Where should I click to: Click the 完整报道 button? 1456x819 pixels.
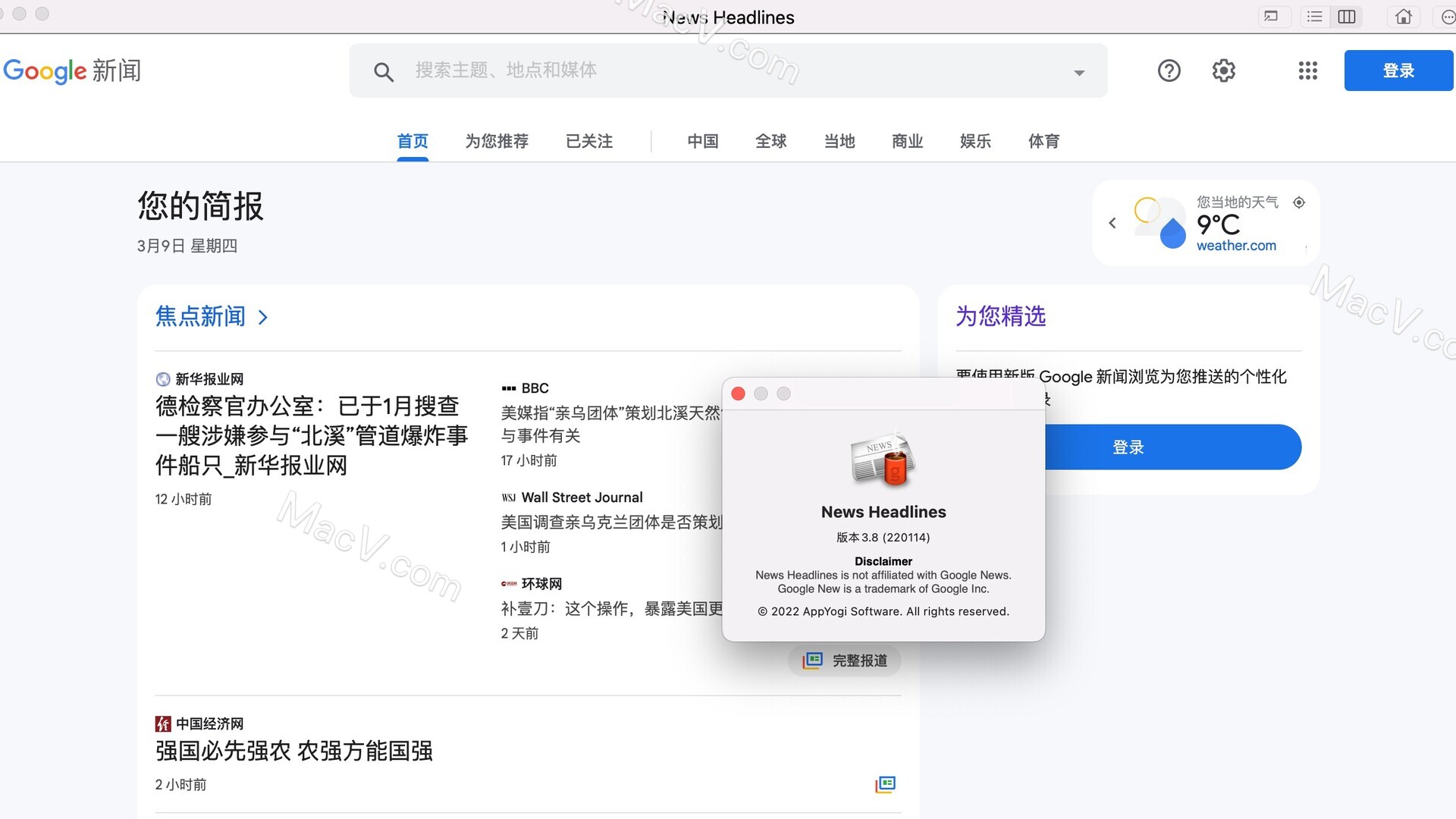pyautogui.click(x=845, y=661)
